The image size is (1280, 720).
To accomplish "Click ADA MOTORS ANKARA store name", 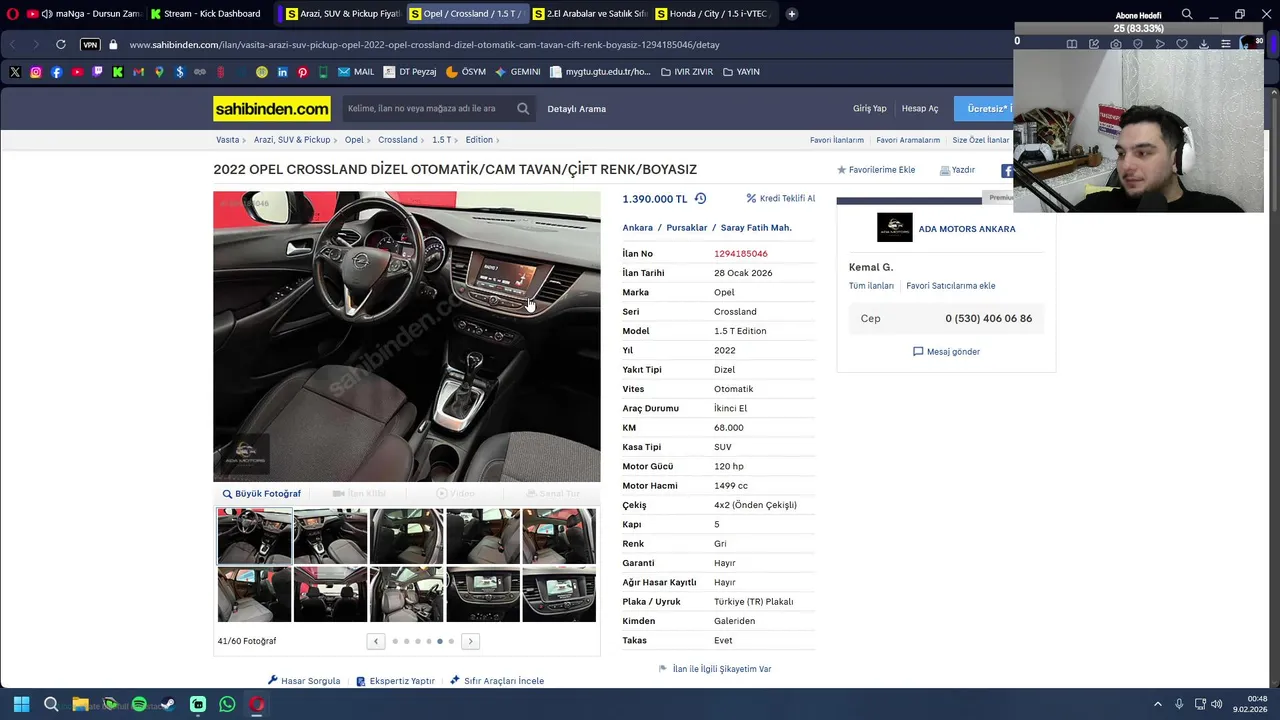I will [967, 229].
